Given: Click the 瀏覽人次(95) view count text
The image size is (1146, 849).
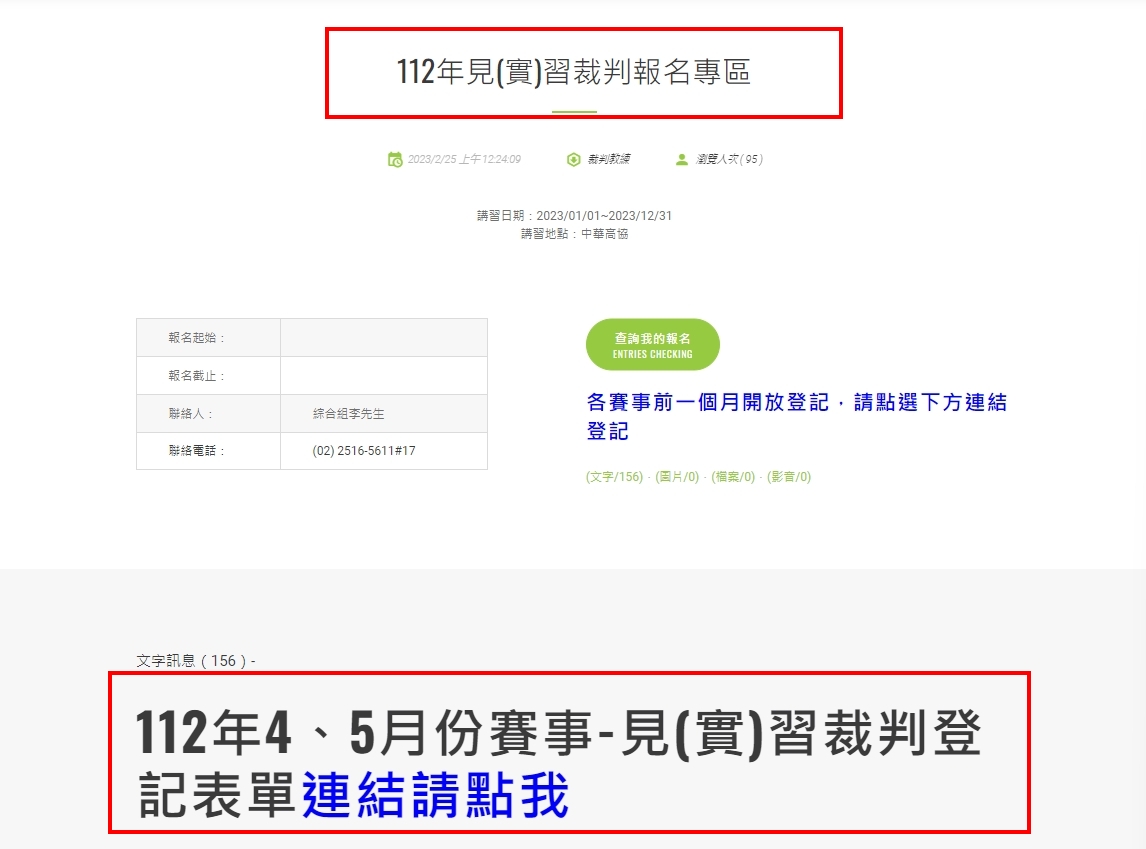Looking at the screenshot, I should pyautogui.click(x=729, y=159).
